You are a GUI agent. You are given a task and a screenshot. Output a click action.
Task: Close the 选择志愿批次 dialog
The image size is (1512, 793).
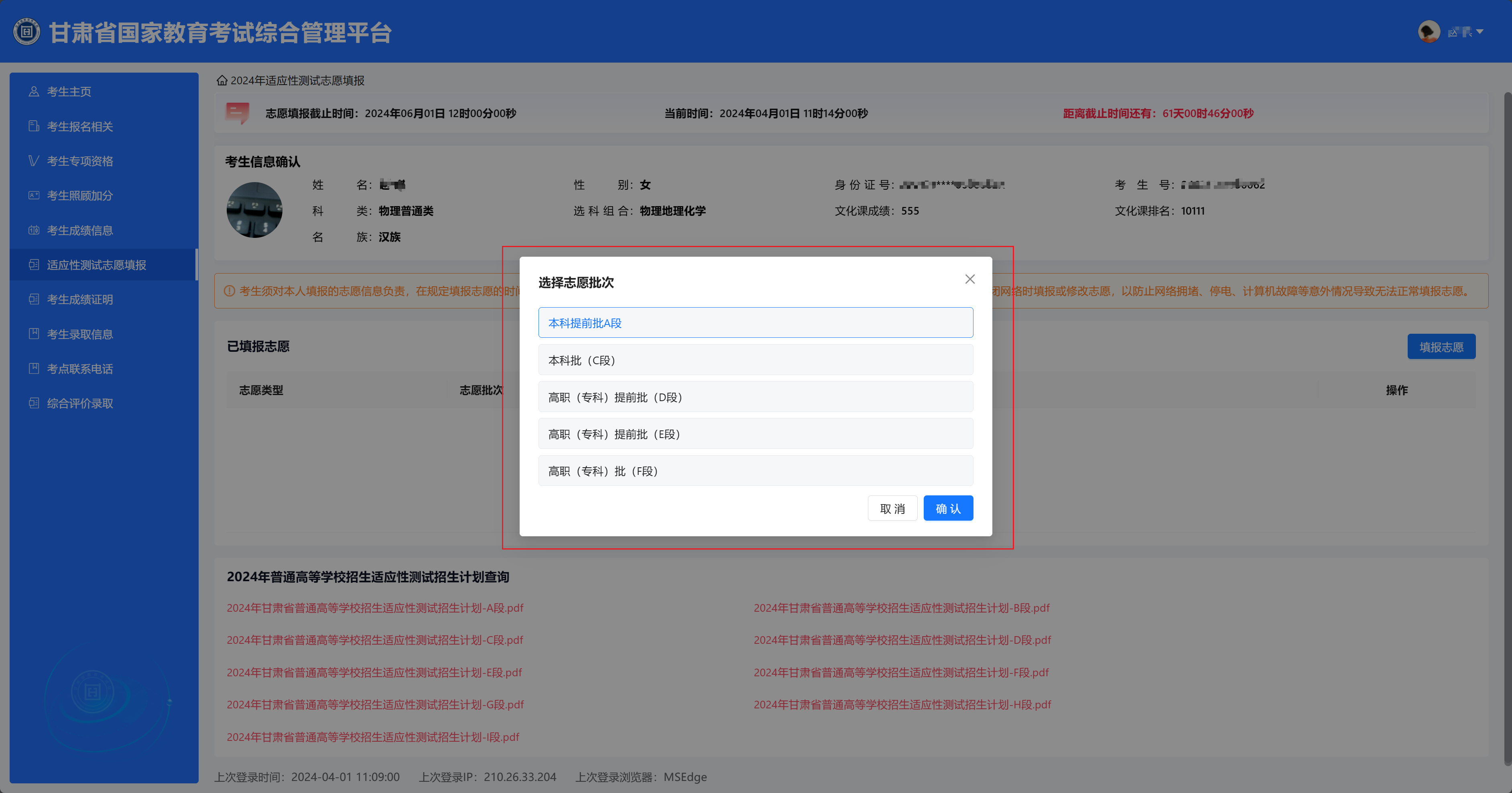[969, 279]
